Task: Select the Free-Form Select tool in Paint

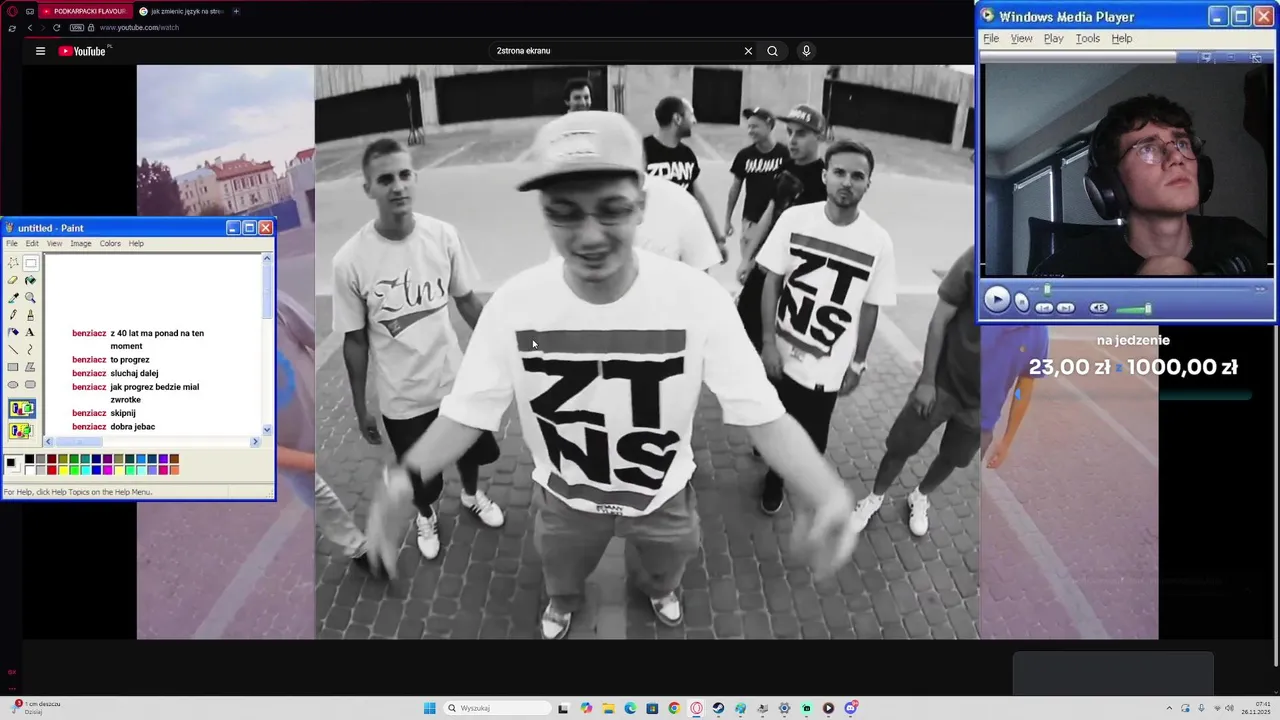Action: [13, 263]
